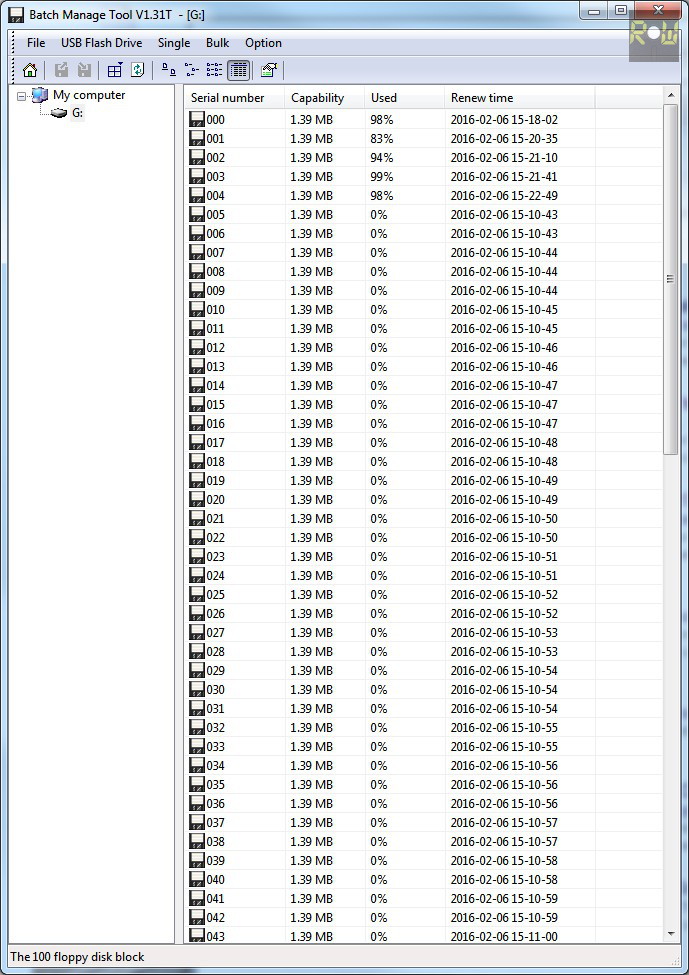Screen dimensions: 689x975
Task: Switch to details view
Action: pos(238,70)
